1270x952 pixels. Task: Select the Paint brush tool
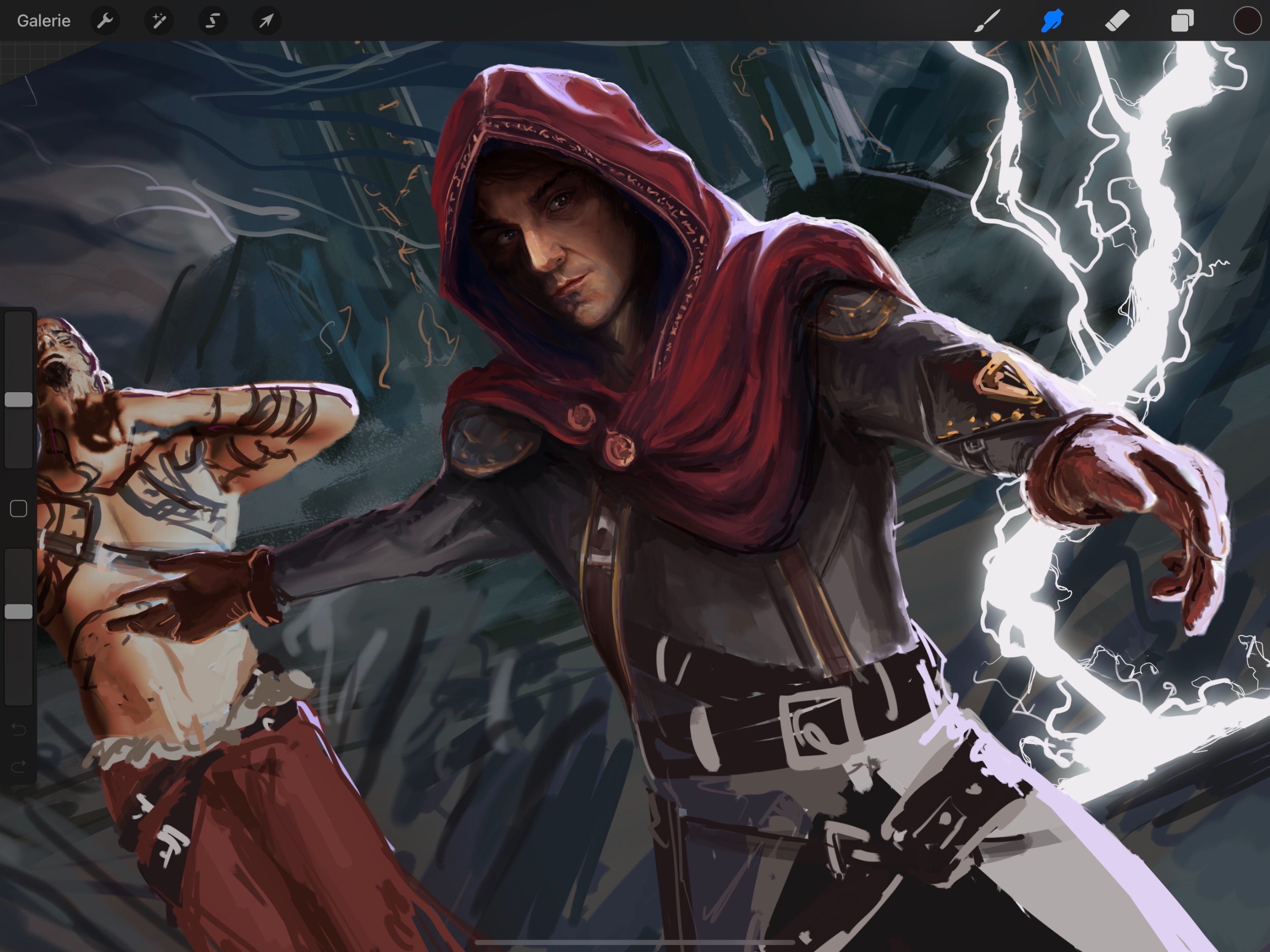coord(987,21)
